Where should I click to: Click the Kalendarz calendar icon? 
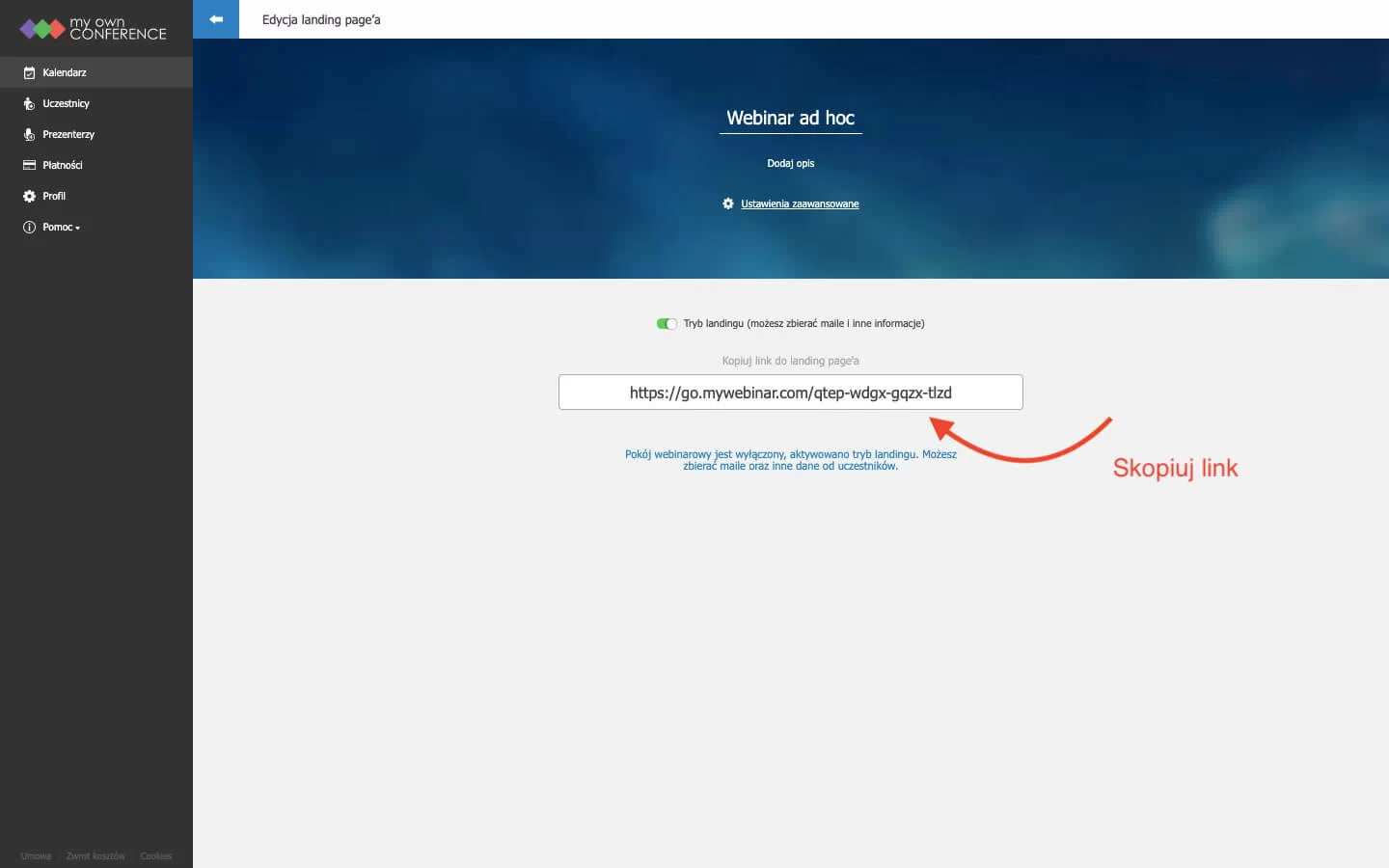pos(29,72)
